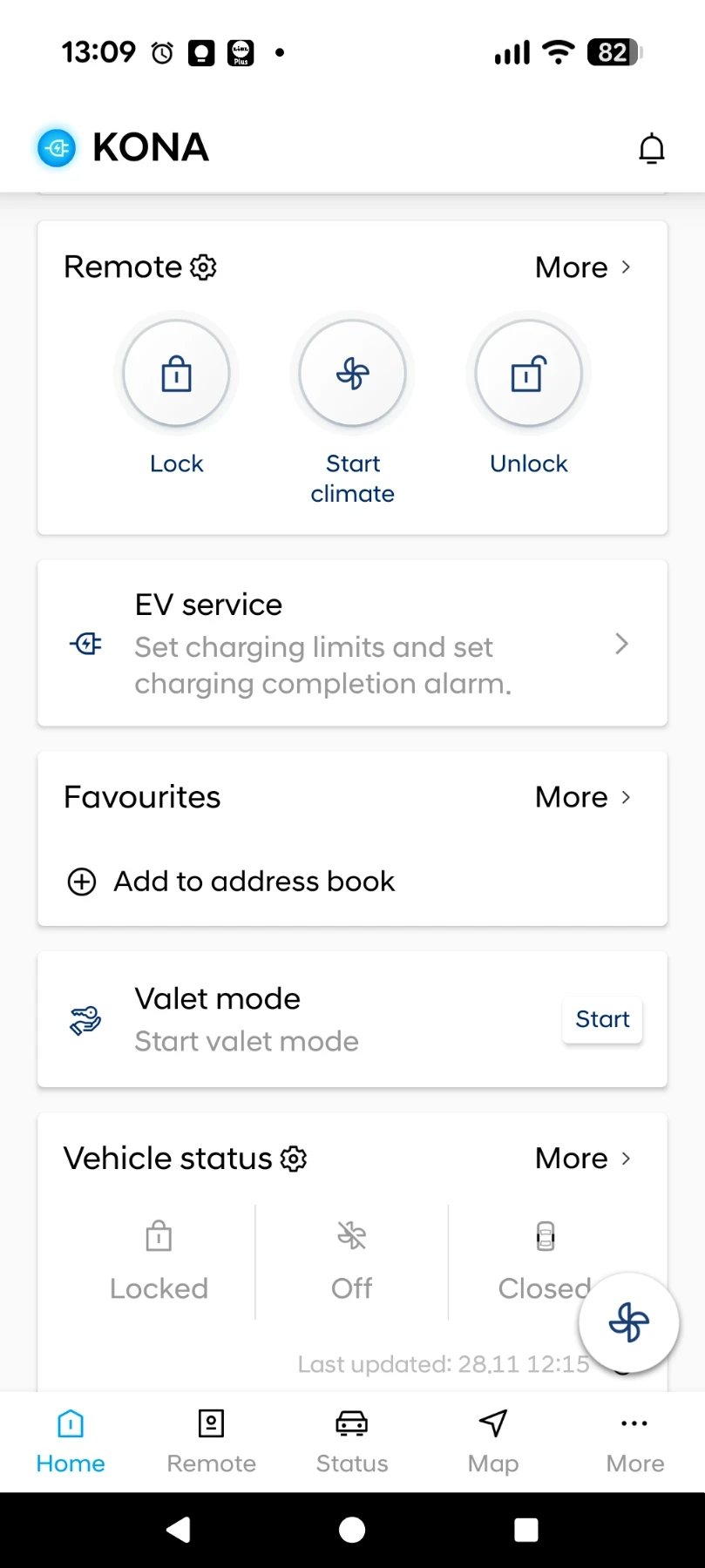The height and width of the screenshot is (1568, 705).
Task: Tap Add to address book link
Action: point(254,882)
